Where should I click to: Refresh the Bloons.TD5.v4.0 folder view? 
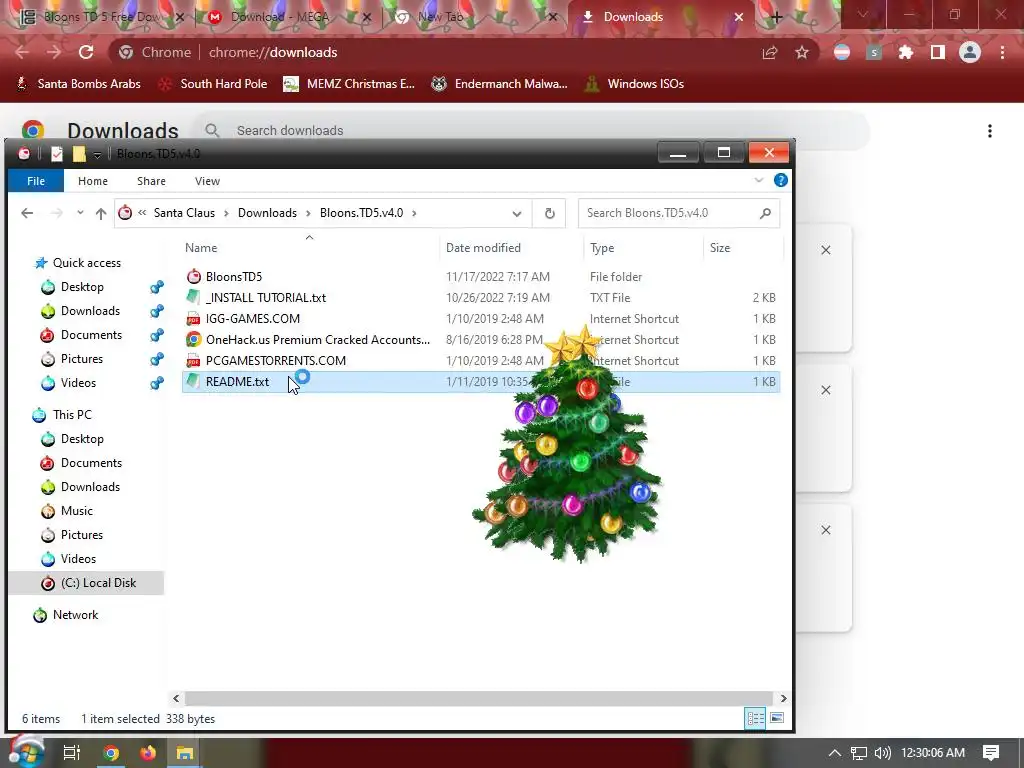click(x=550, y=213)
